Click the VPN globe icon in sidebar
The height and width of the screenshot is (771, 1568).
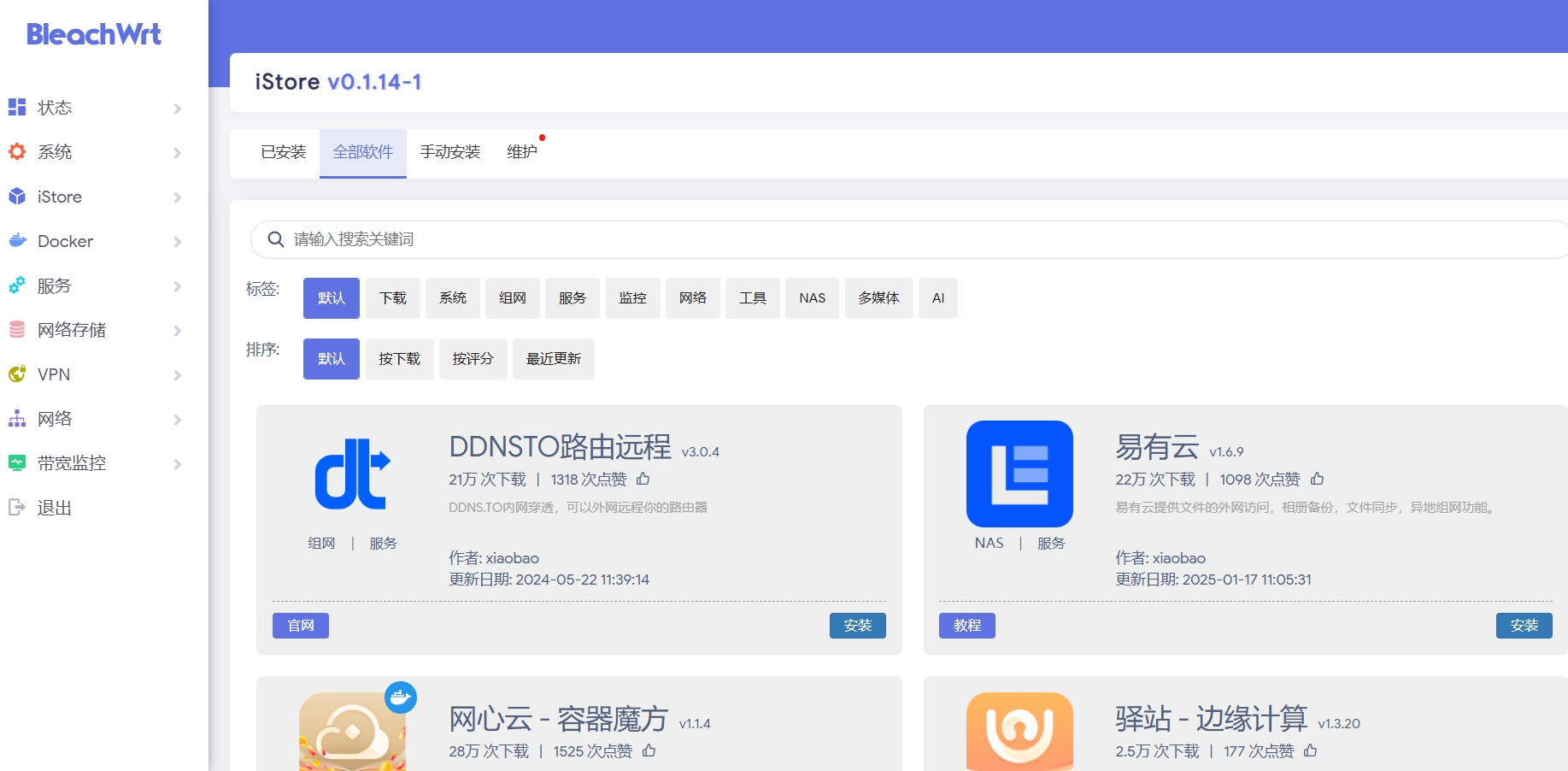[17, 374]
